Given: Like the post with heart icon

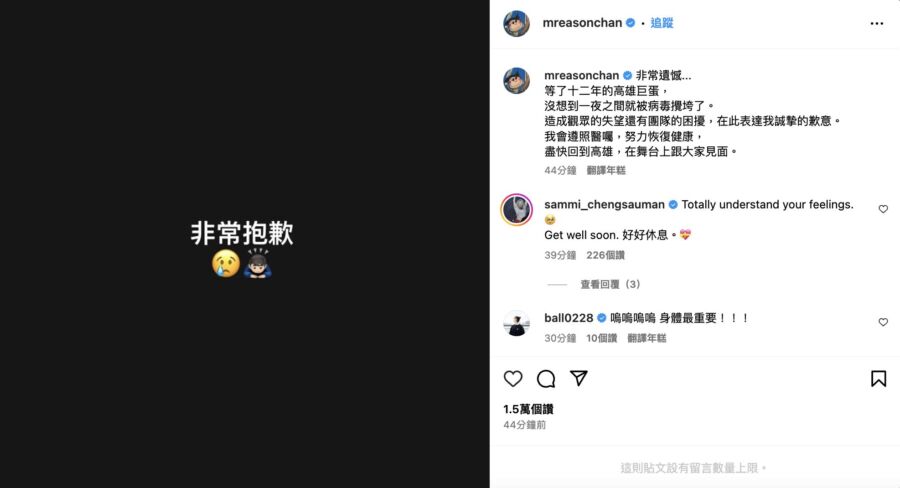Looking at the screenshot, I should click(x=513, y=379).
